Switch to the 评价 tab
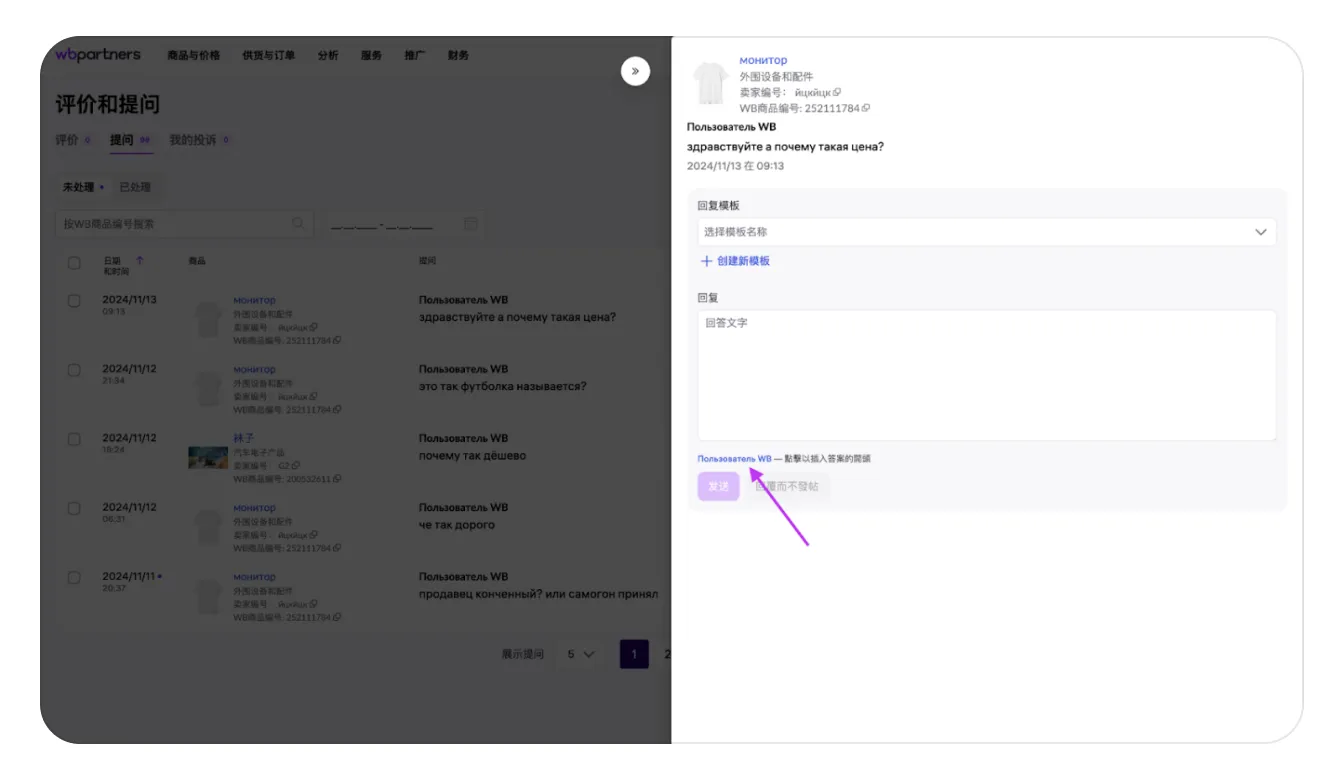Screen dimensions: 1344x780 pyautogui.click(x=67, y=140)
